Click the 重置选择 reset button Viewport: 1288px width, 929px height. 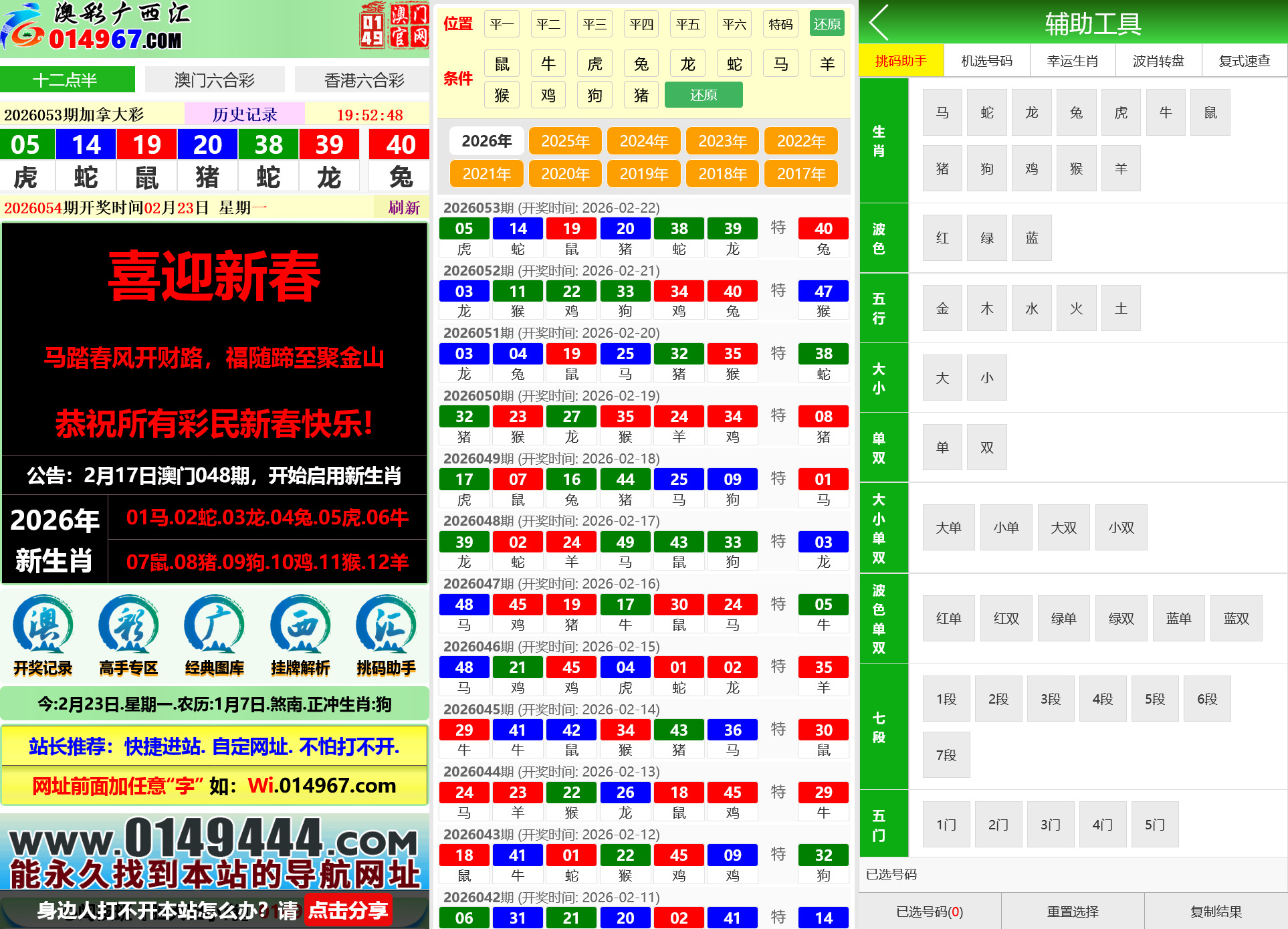point(1073,911)
